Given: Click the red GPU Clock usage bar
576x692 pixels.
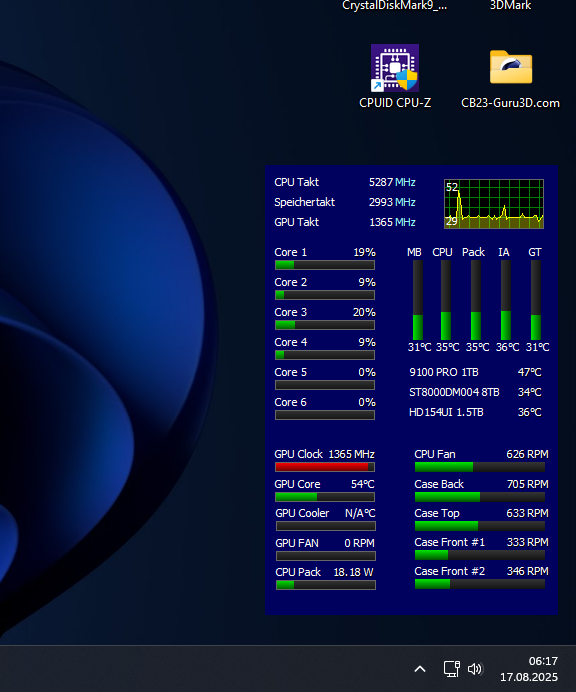Looking at the screenshot, I should (325, 467).
